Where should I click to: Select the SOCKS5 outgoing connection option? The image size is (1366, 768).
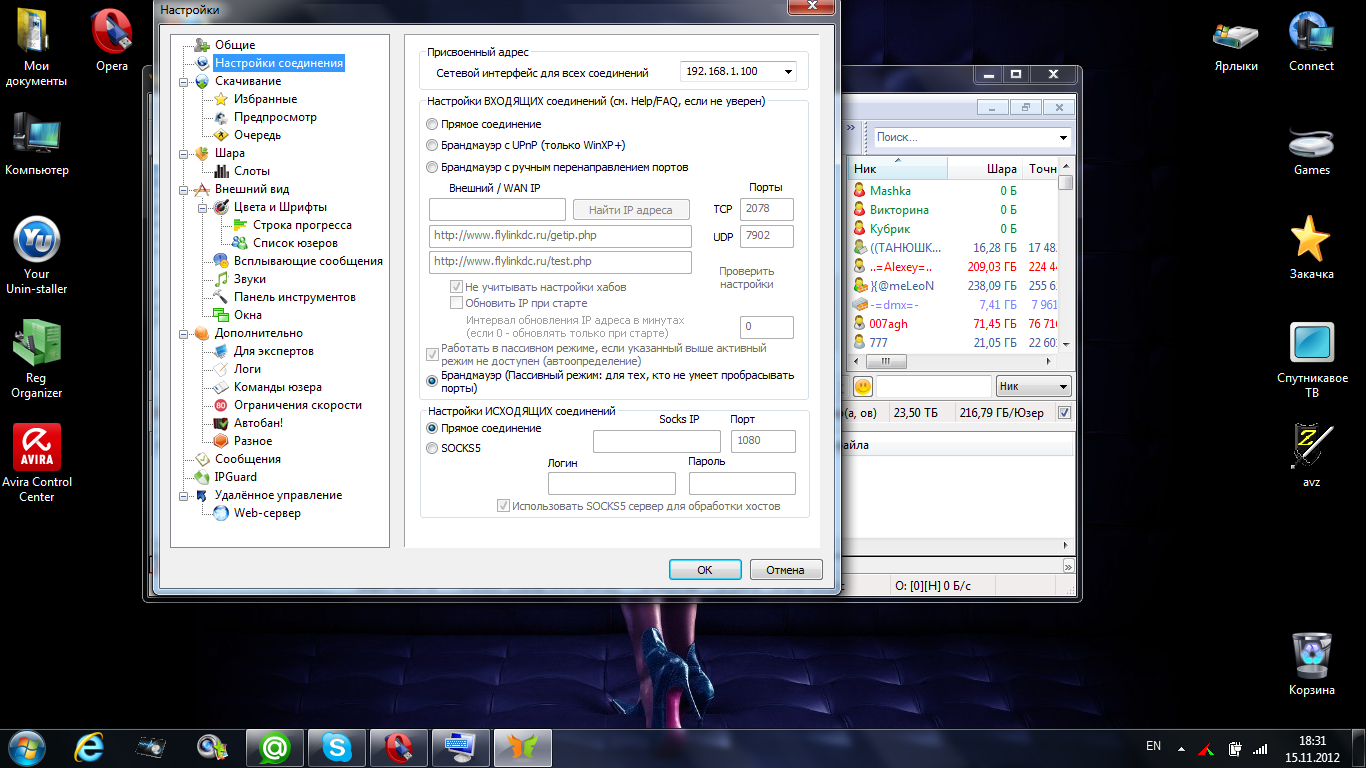[x=432, y=449]
